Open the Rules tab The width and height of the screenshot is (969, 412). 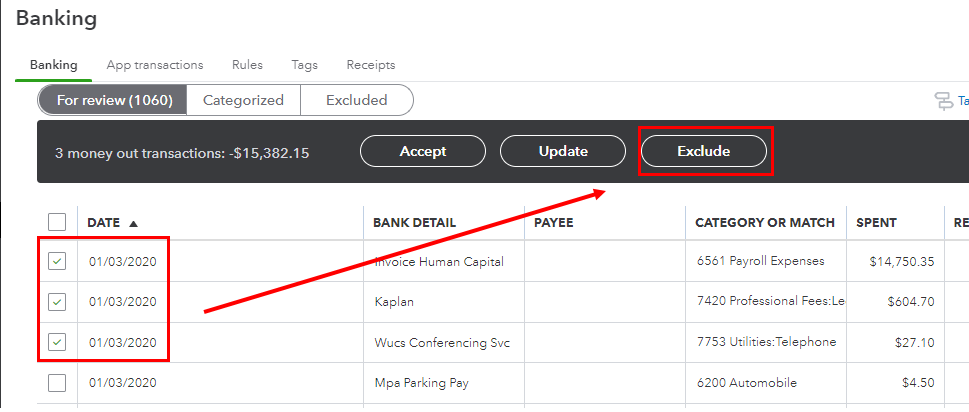(247, 65)
